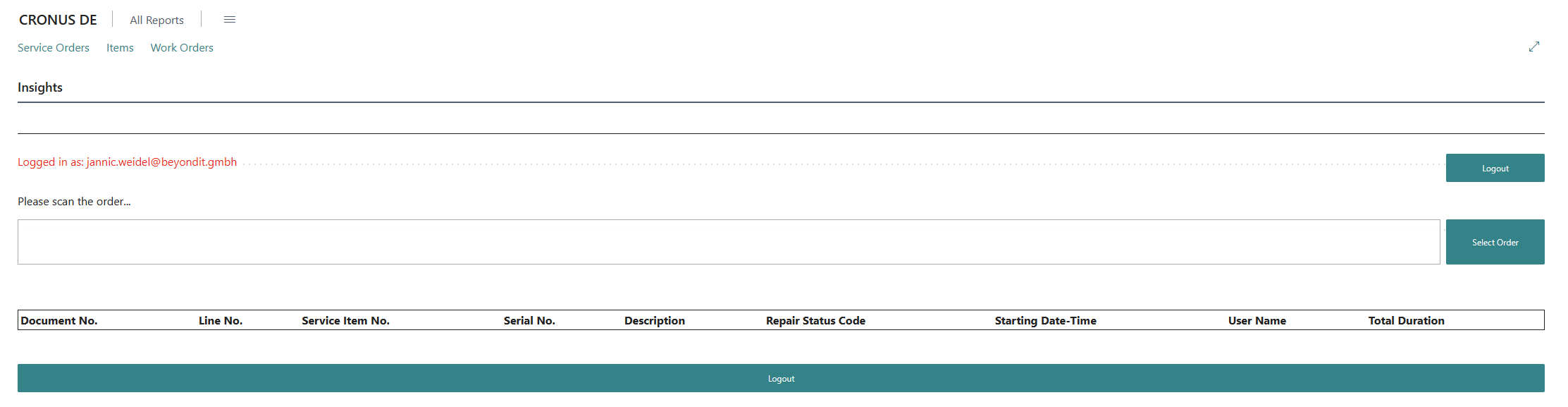Open Work Orders from the navigation
This screenshot has width=1568, height=407.
(182, 48)
